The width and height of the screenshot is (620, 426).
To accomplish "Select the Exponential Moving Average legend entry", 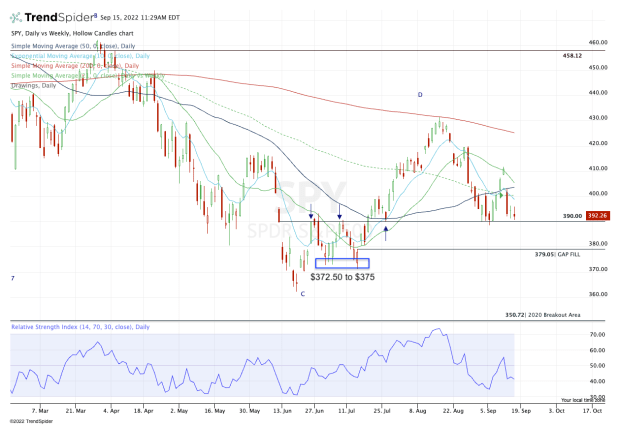I will click(x=80, y=56).
